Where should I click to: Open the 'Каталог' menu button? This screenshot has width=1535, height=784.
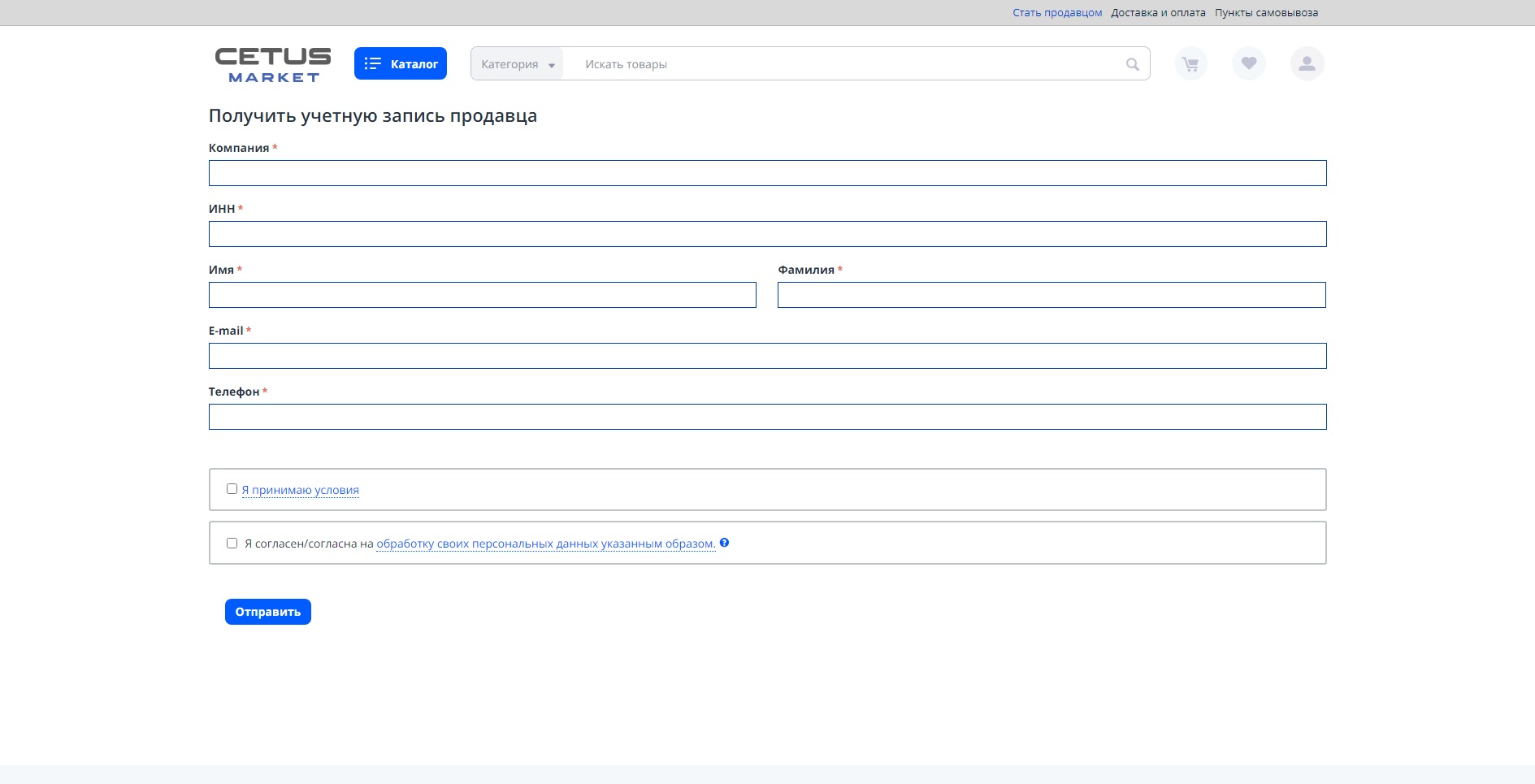pos(401,63)
